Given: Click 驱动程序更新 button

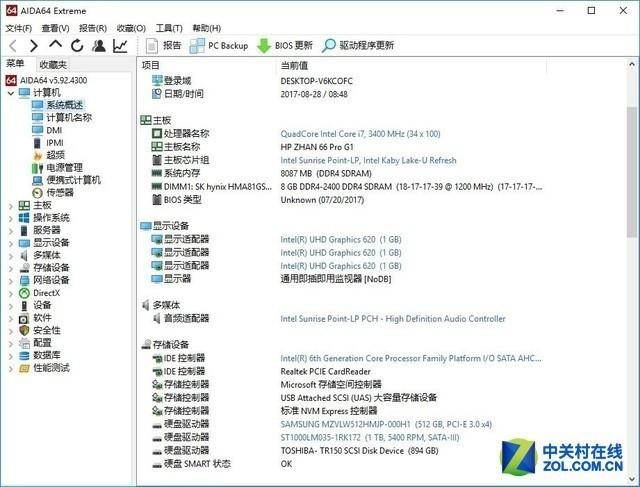Looking at the screenshot, I should tap(358, 46).
